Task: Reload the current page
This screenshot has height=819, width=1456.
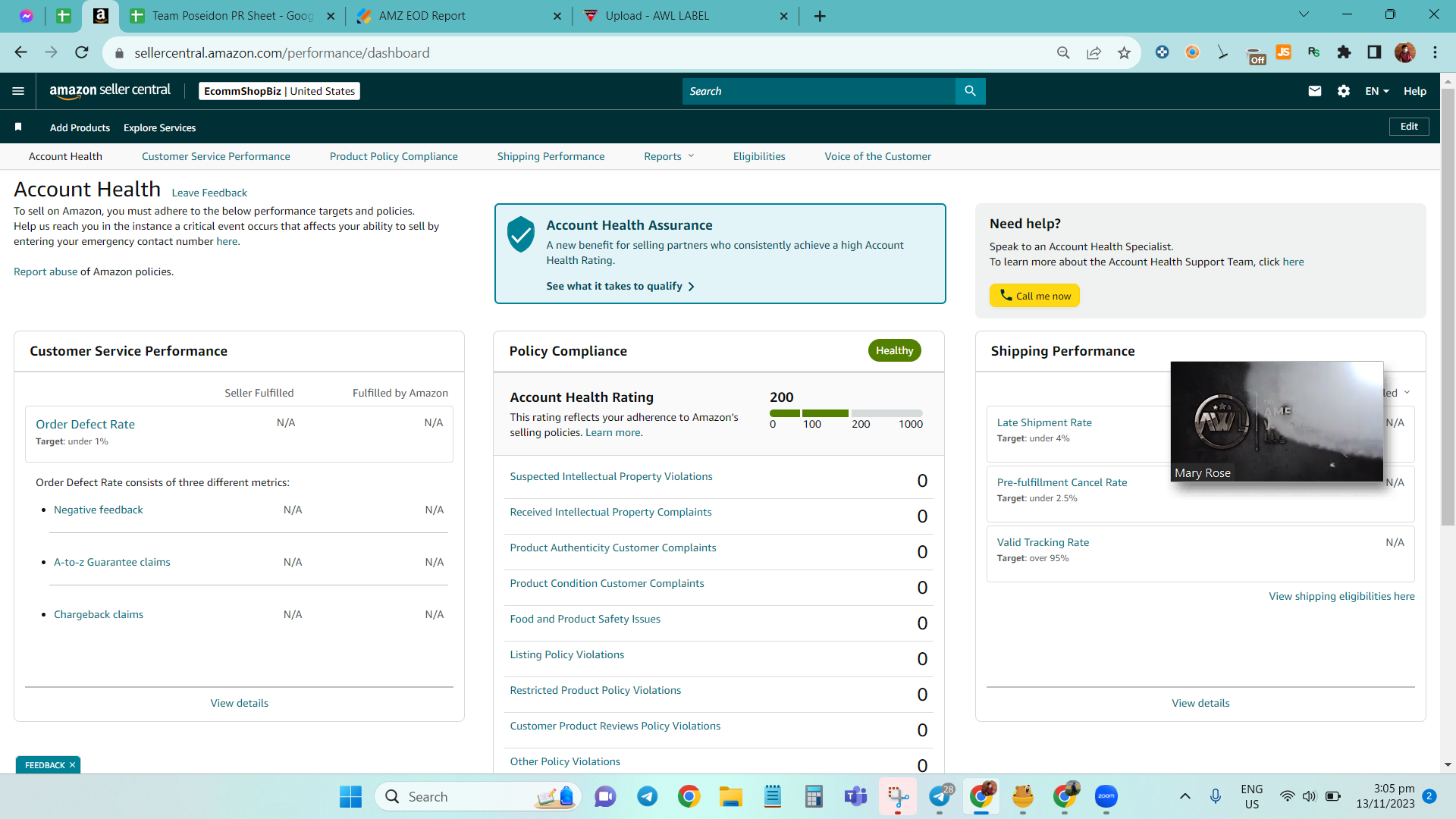Action: (x=82, y=52)
